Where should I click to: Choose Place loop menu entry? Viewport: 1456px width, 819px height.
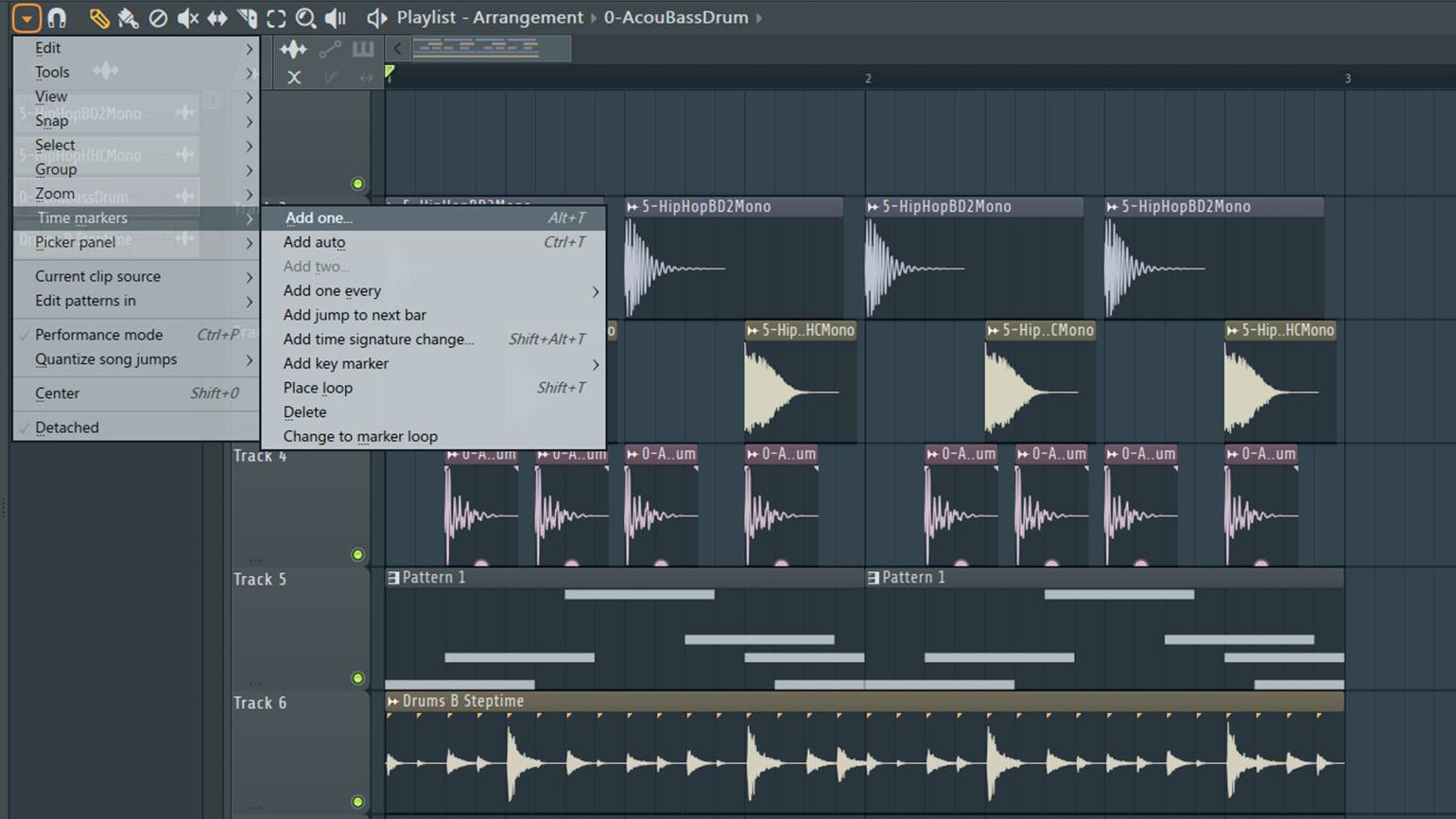[x=318, y=388]
